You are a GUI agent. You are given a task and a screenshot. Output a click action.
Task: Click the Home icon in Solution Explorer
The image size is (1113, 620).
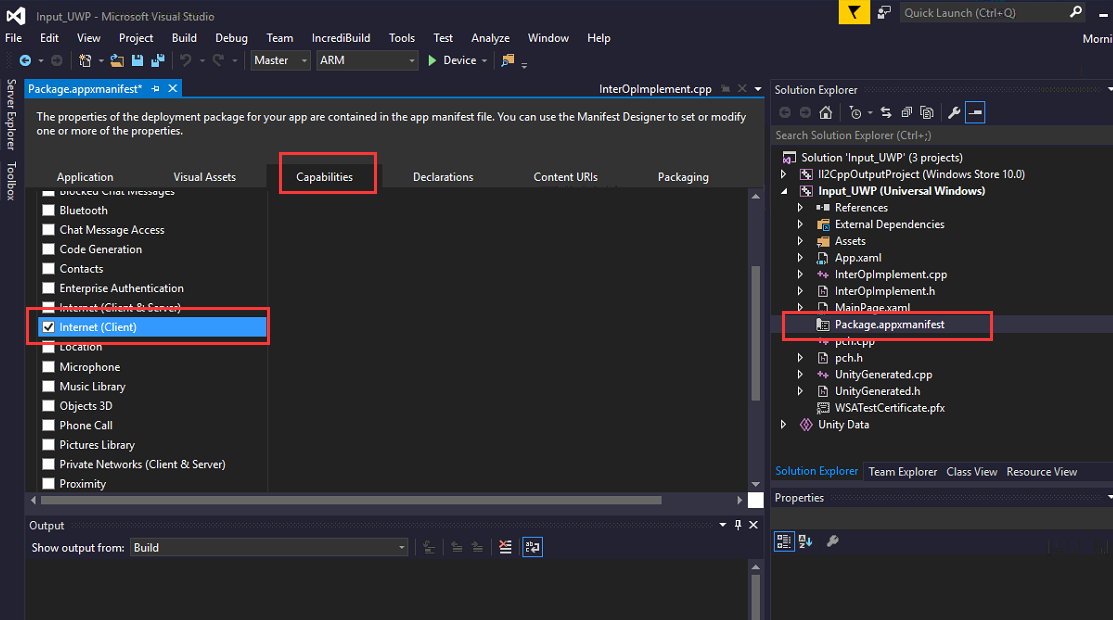[825, 113]
